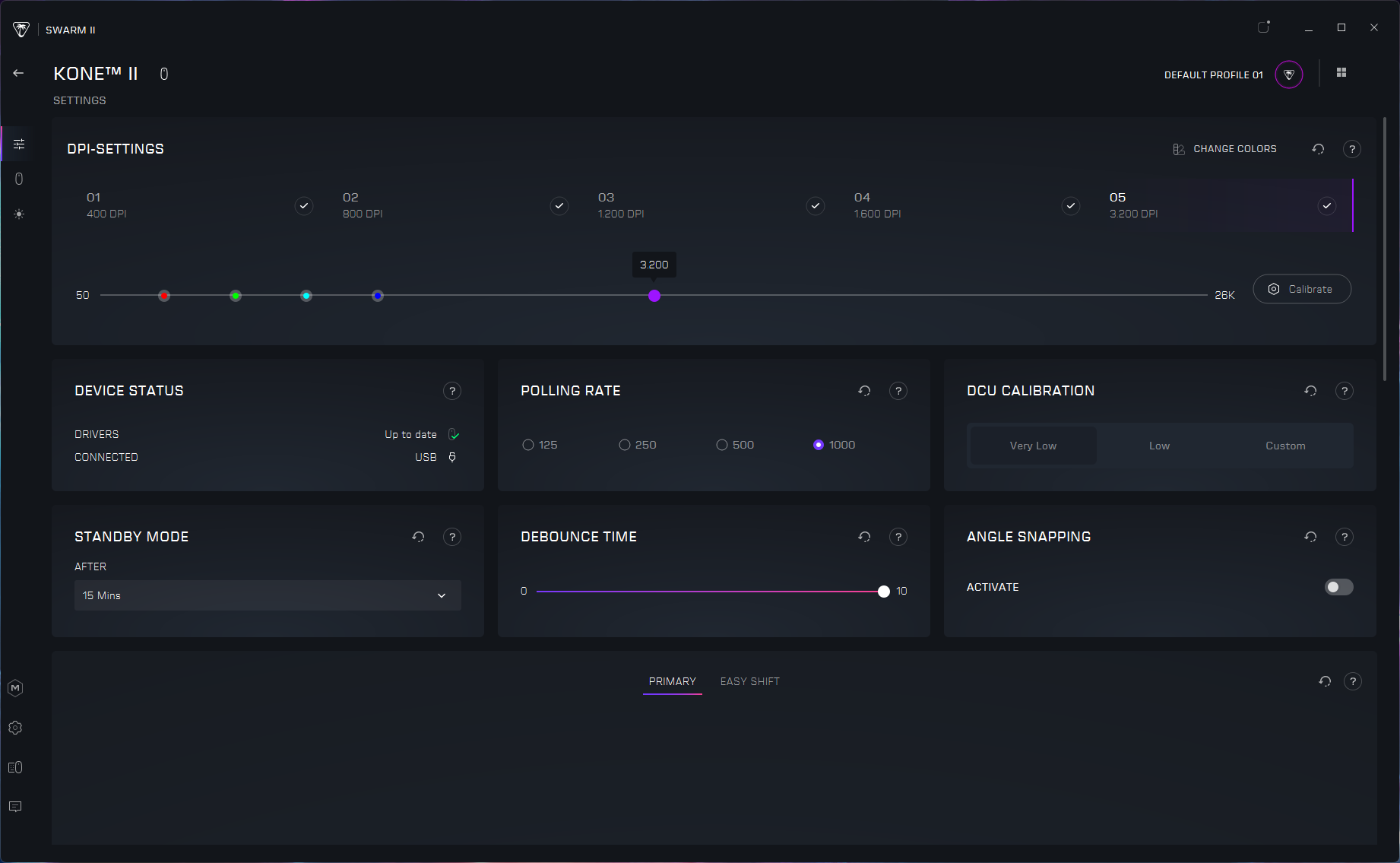Viewport: 1400px width, 863px height.
Task: Reset the DCU Calibration setting
Action: 1310,391
